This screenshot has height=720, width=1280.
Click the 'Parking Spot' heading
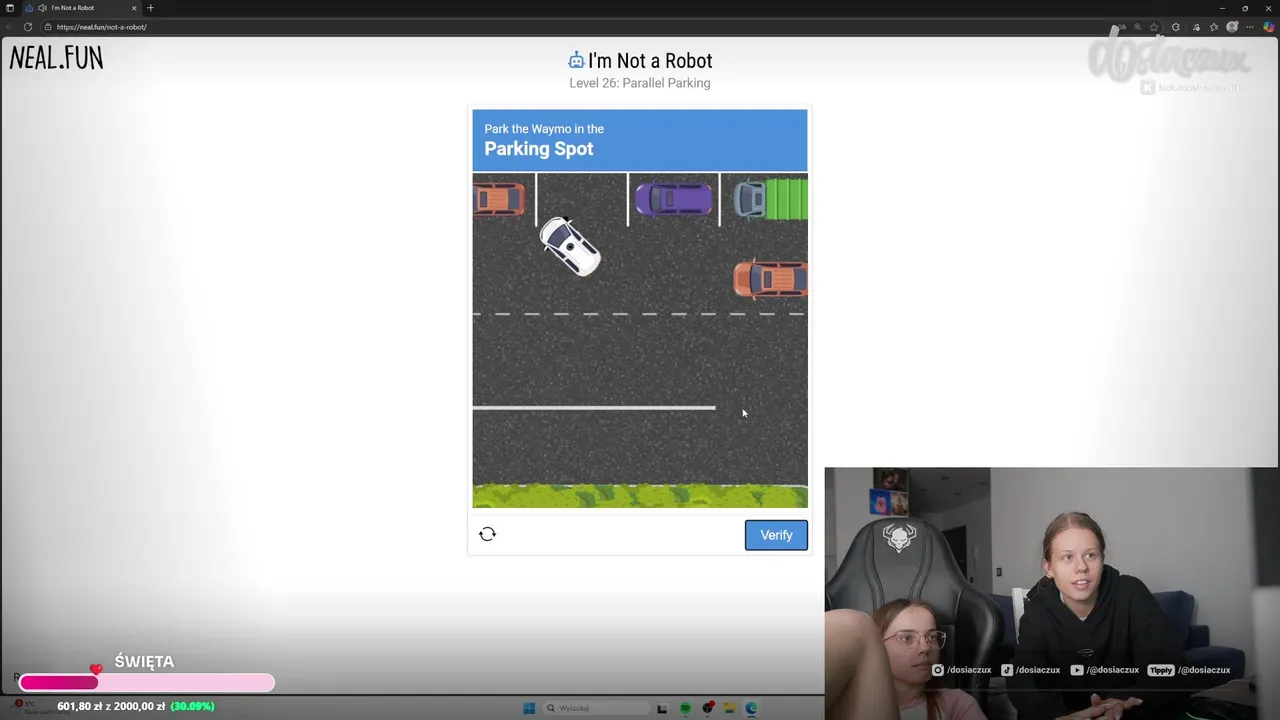click(x=539, y=149)
